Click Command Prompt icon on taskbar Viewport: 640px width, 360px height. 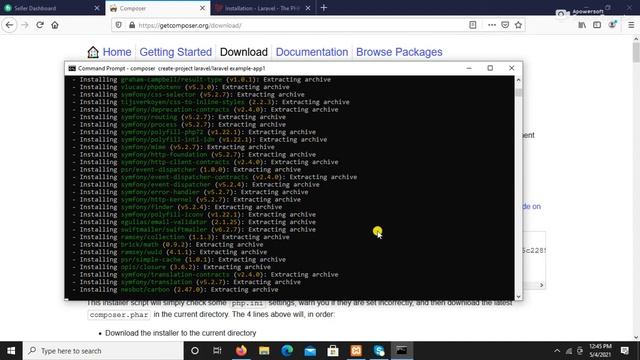click(402, 351)
